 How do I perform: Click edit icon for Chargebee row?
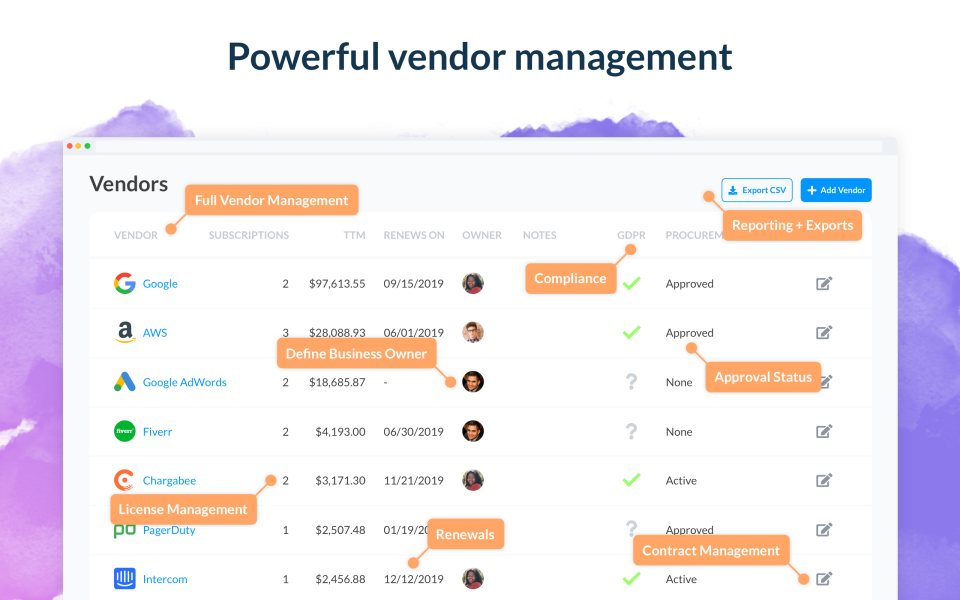824,480
